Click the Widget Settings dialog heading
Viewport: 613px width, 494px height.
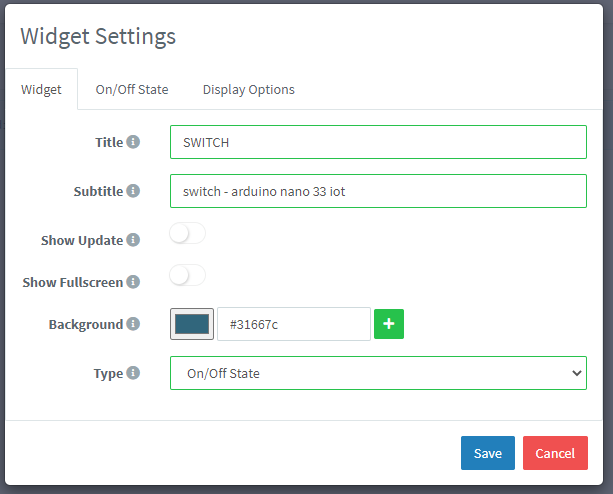coord(98,37)
